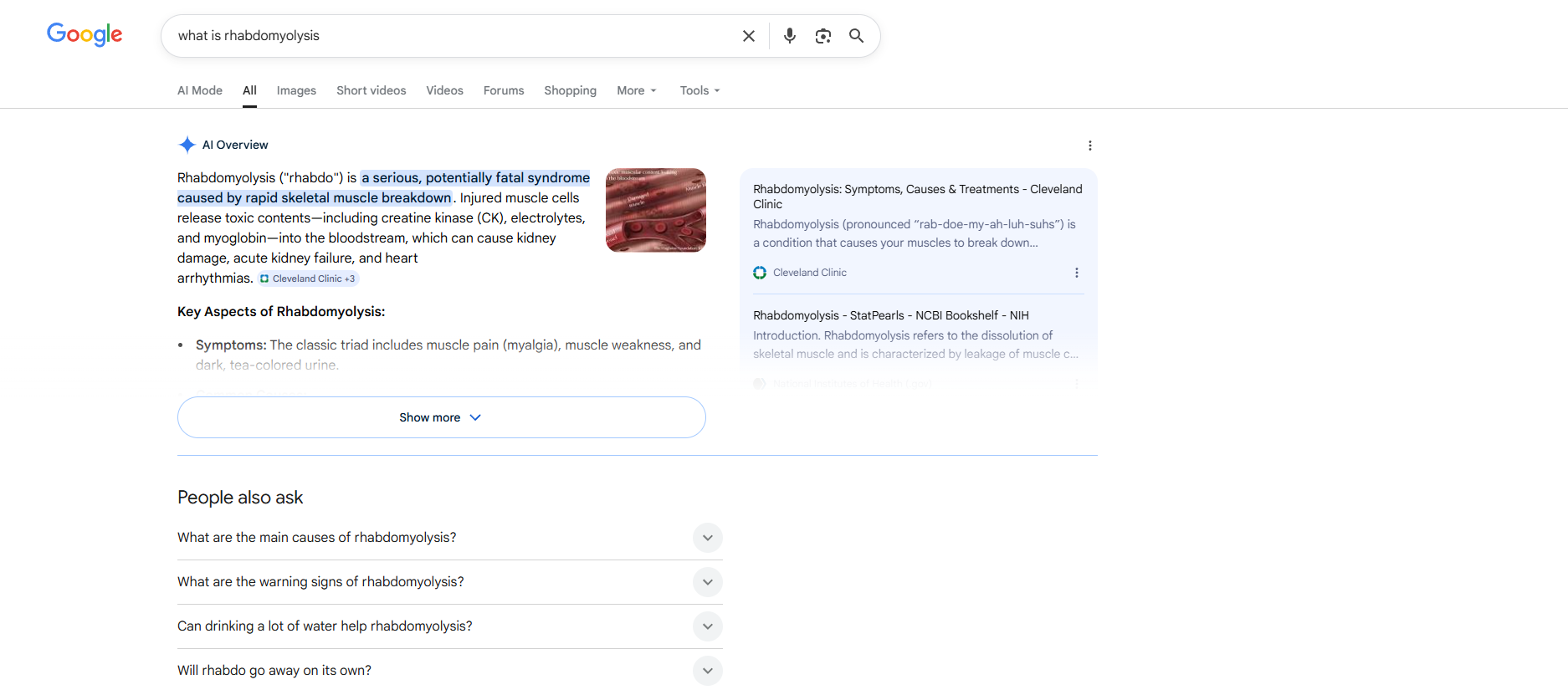1568x695 pixels.
Task: Click the rhabdomyolysis muscle illustration thumbnail
Action: [x=655, y=210]
